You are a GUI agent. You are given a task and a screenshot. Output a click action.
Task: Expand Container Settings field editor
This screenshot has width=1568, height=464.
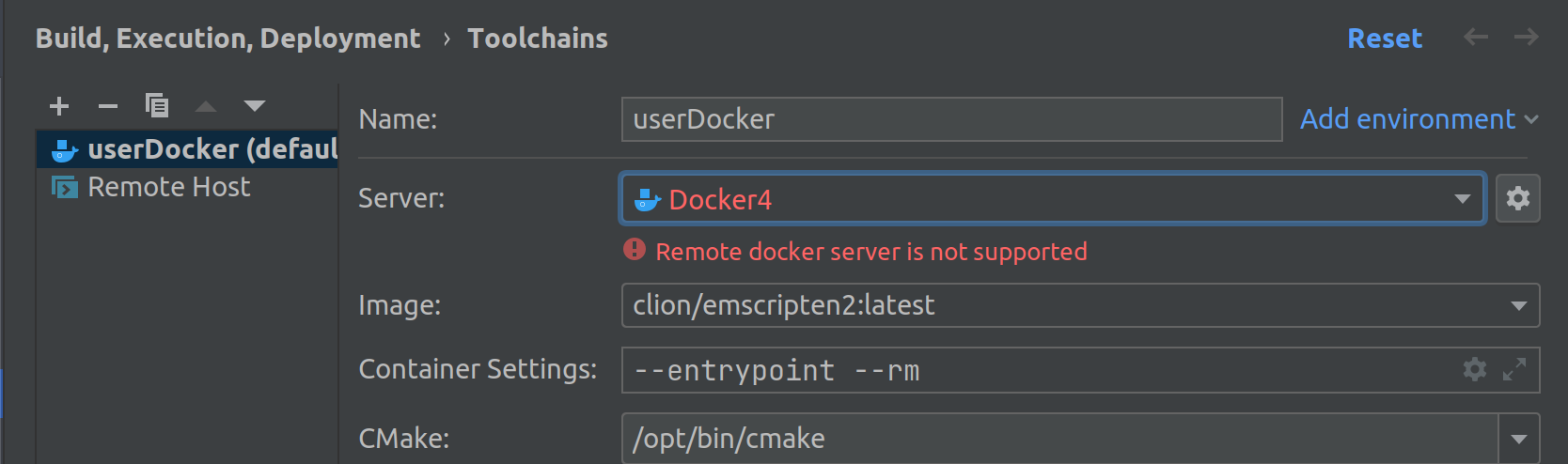pyautogui.click(x=1514, y=369)
